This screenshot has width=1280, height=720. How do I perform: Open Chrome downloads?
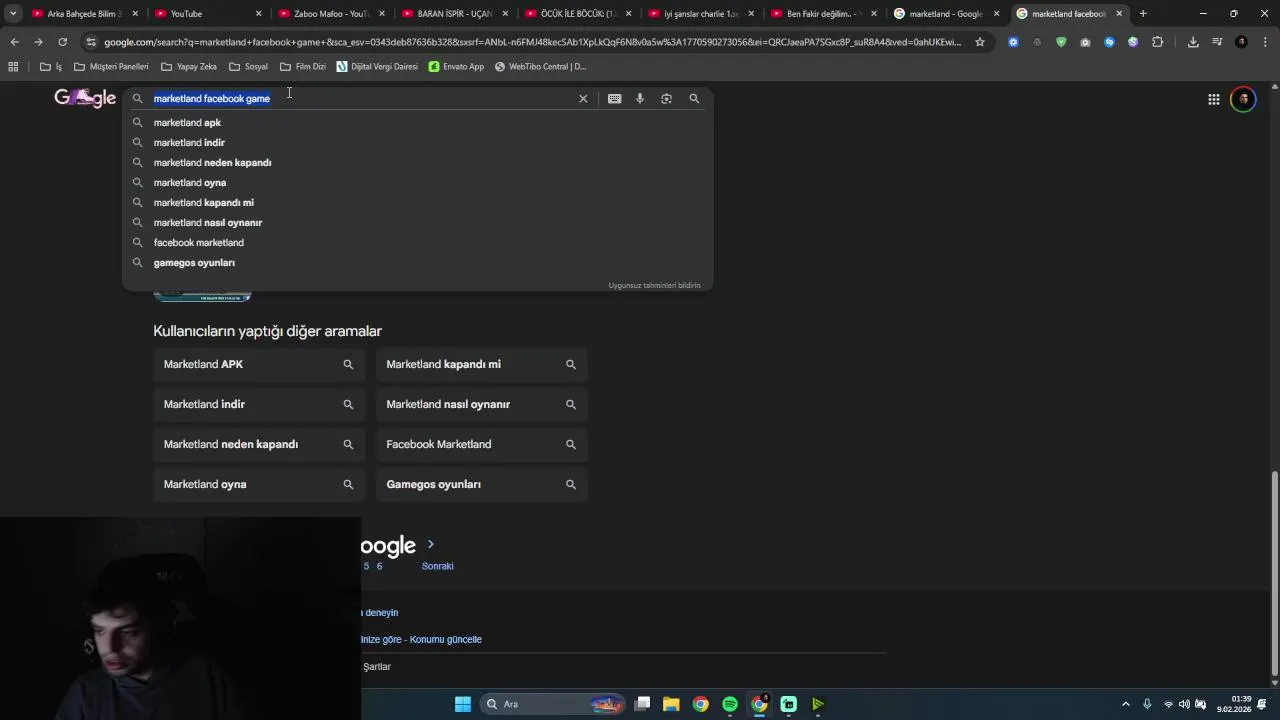[x=1193, y=42]
